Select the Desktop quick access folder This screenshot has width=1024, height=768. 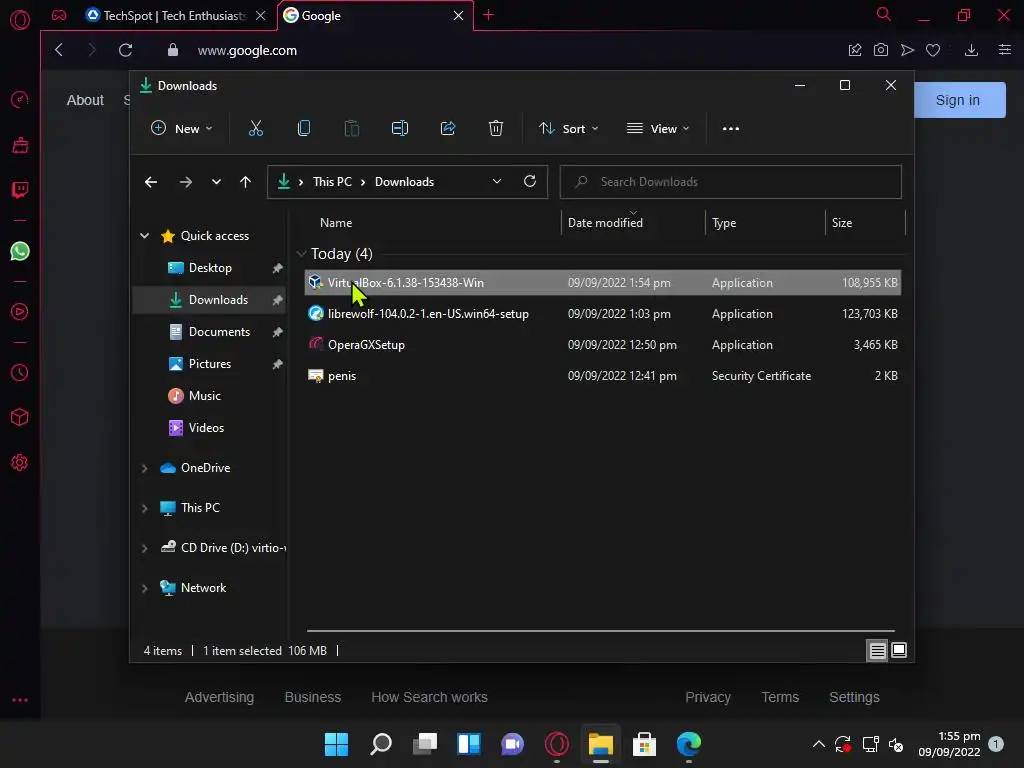(x=209, y=268)
